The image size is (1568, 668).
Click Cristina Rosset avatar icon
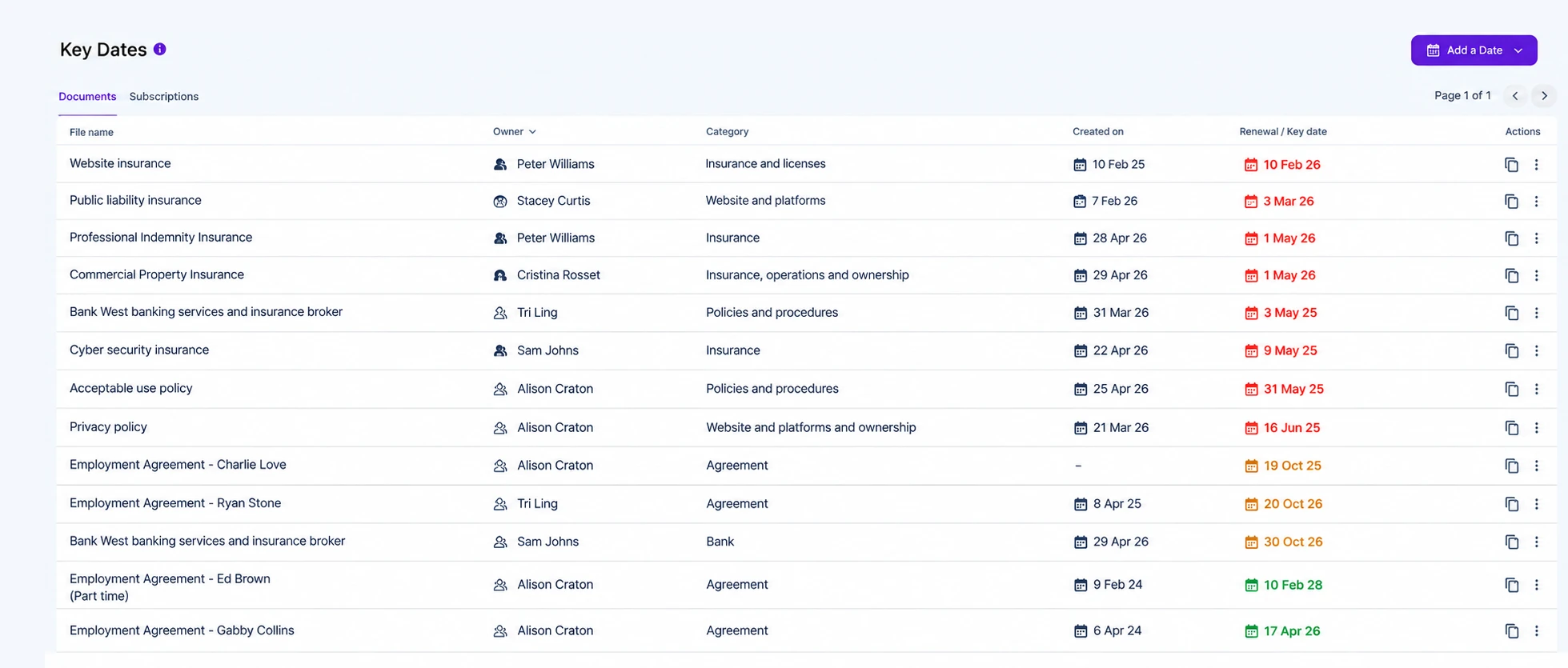coord(500,275)
